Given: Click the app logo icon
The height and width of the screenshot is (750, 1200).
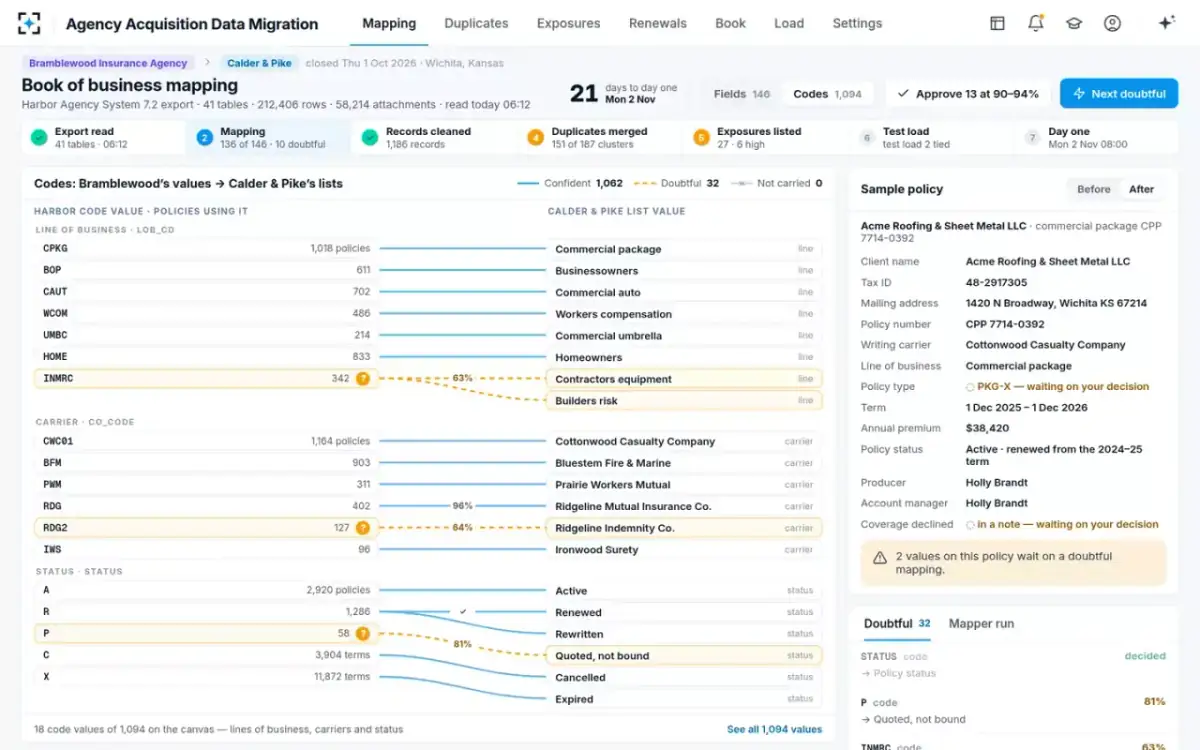Looking at the screenshot, I should coord(29,23).
